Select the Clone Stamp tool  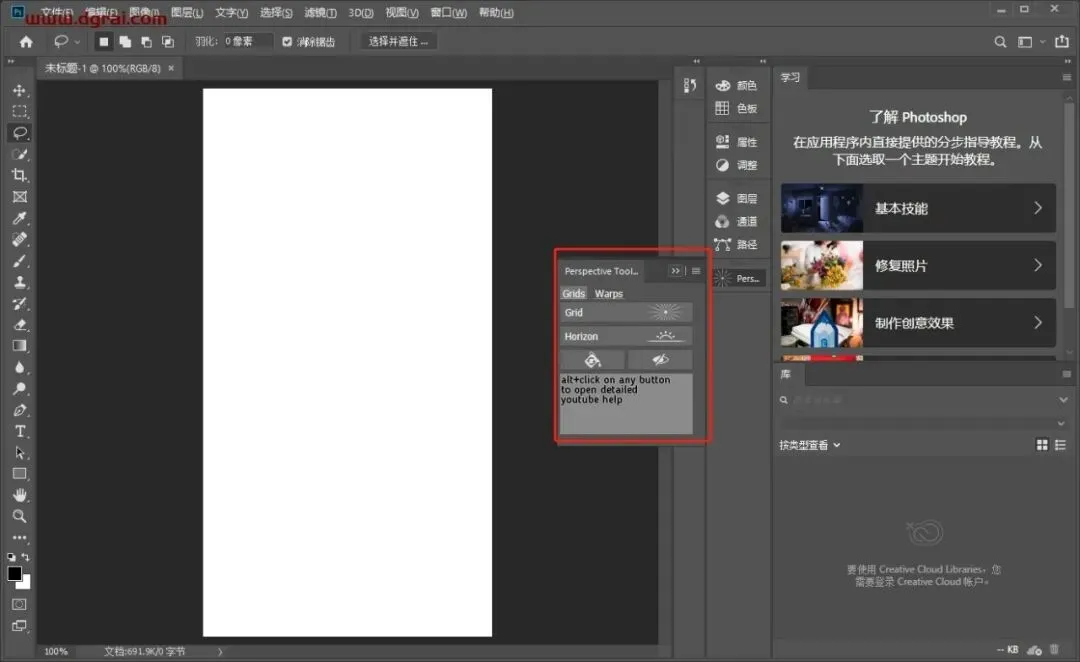click(19, 282)
